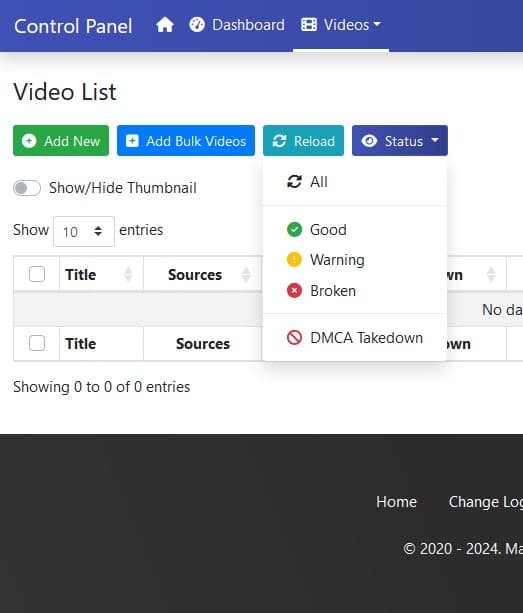
Task: Toggle the Show/Hide Thumbnail switch
Action: pyautogui.click(x=27, y=188)
